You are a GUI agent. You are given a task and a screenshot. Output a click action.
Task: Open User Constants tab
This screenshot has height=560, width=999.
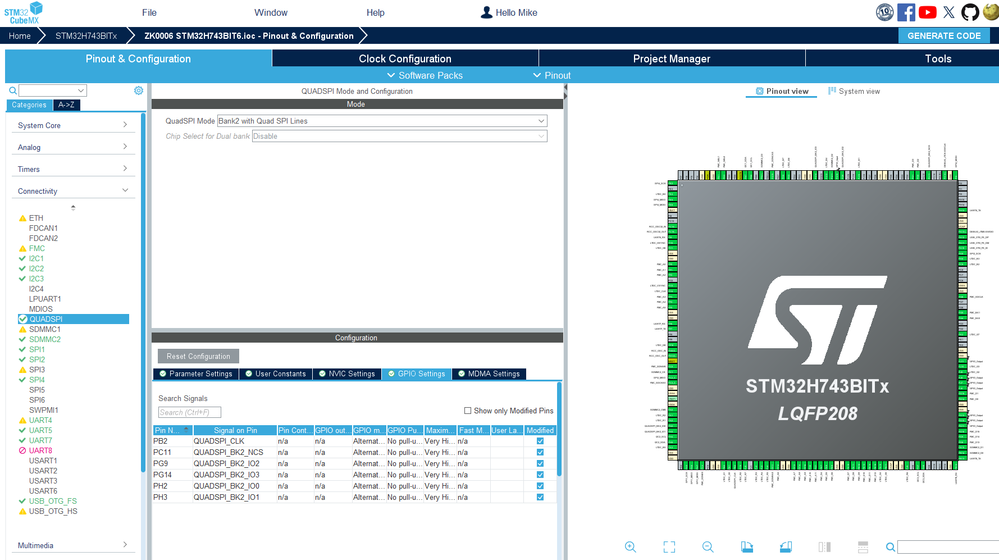tap(275, 374)
